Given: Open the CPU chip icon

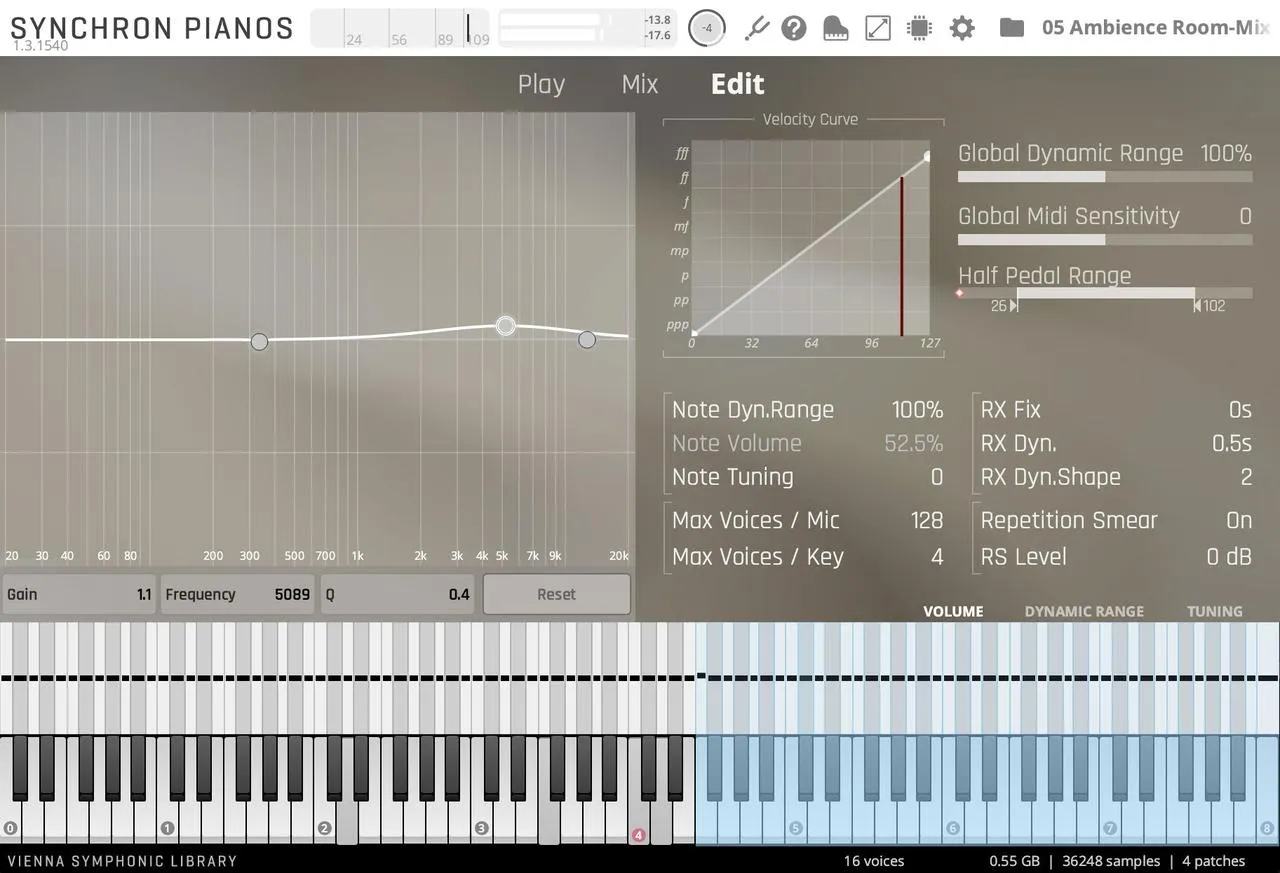Looking at the screenshot, I should click(x=919, y=28).
